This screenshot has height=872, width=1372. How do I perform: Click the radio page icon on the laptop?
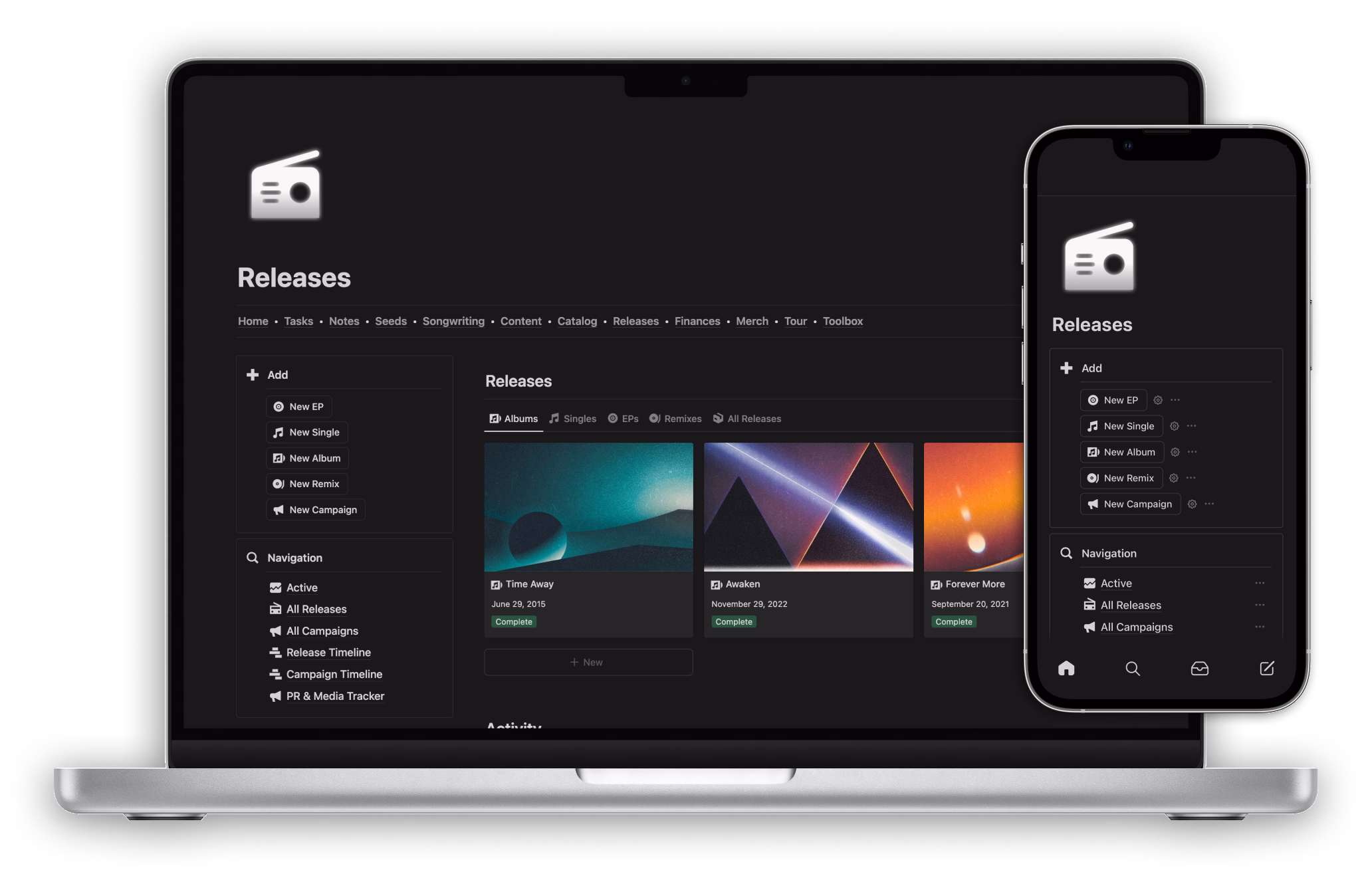click(x=286, y=185)
